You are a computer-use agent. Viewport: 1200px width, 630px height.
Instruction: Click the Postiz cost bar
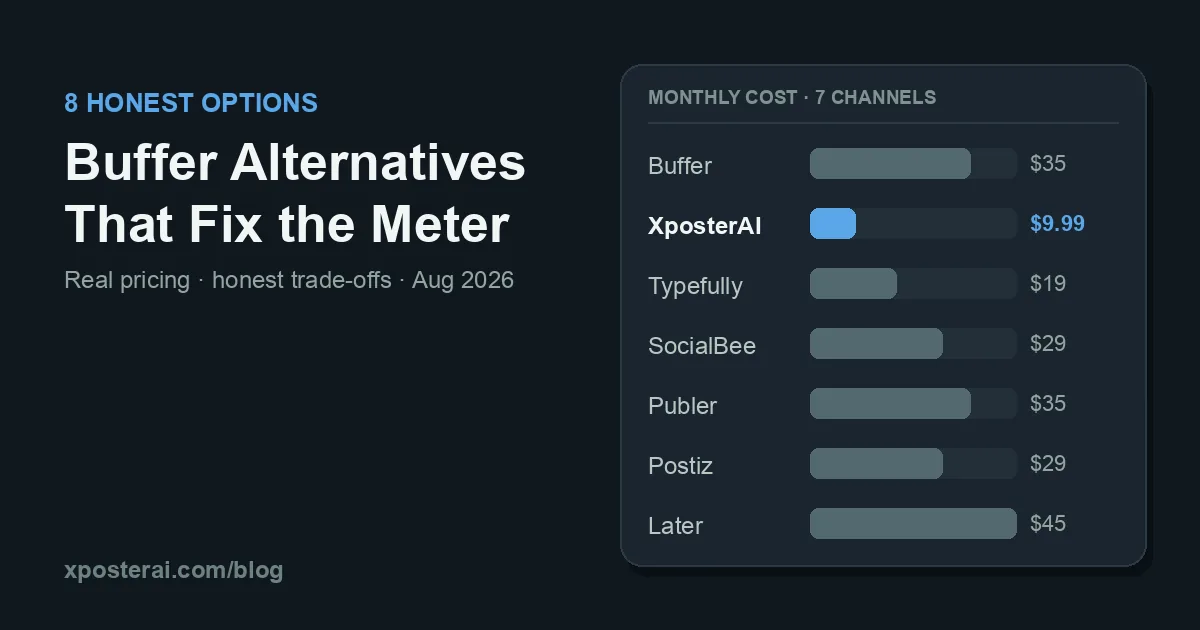pyautogui.click(x=876, y=463)
